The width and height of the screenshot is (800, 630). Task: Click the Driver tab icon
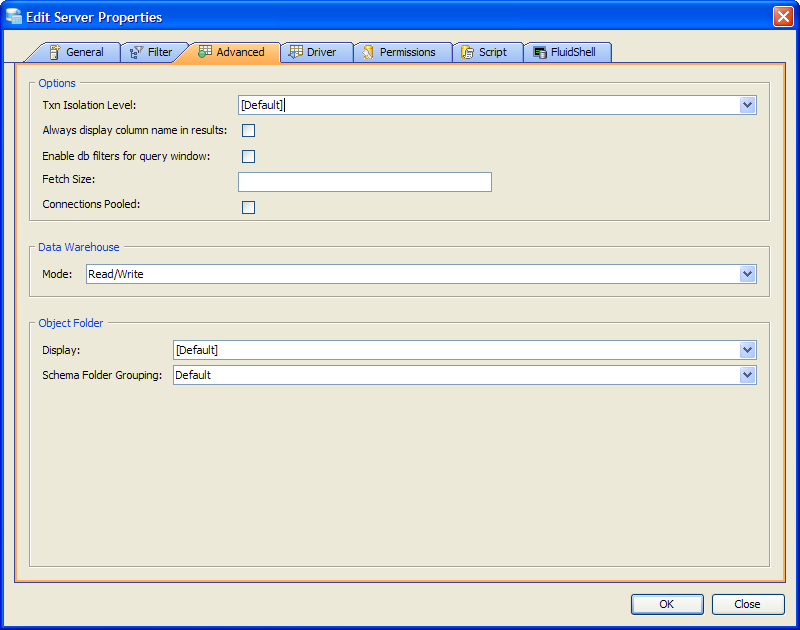coord(295,52)
